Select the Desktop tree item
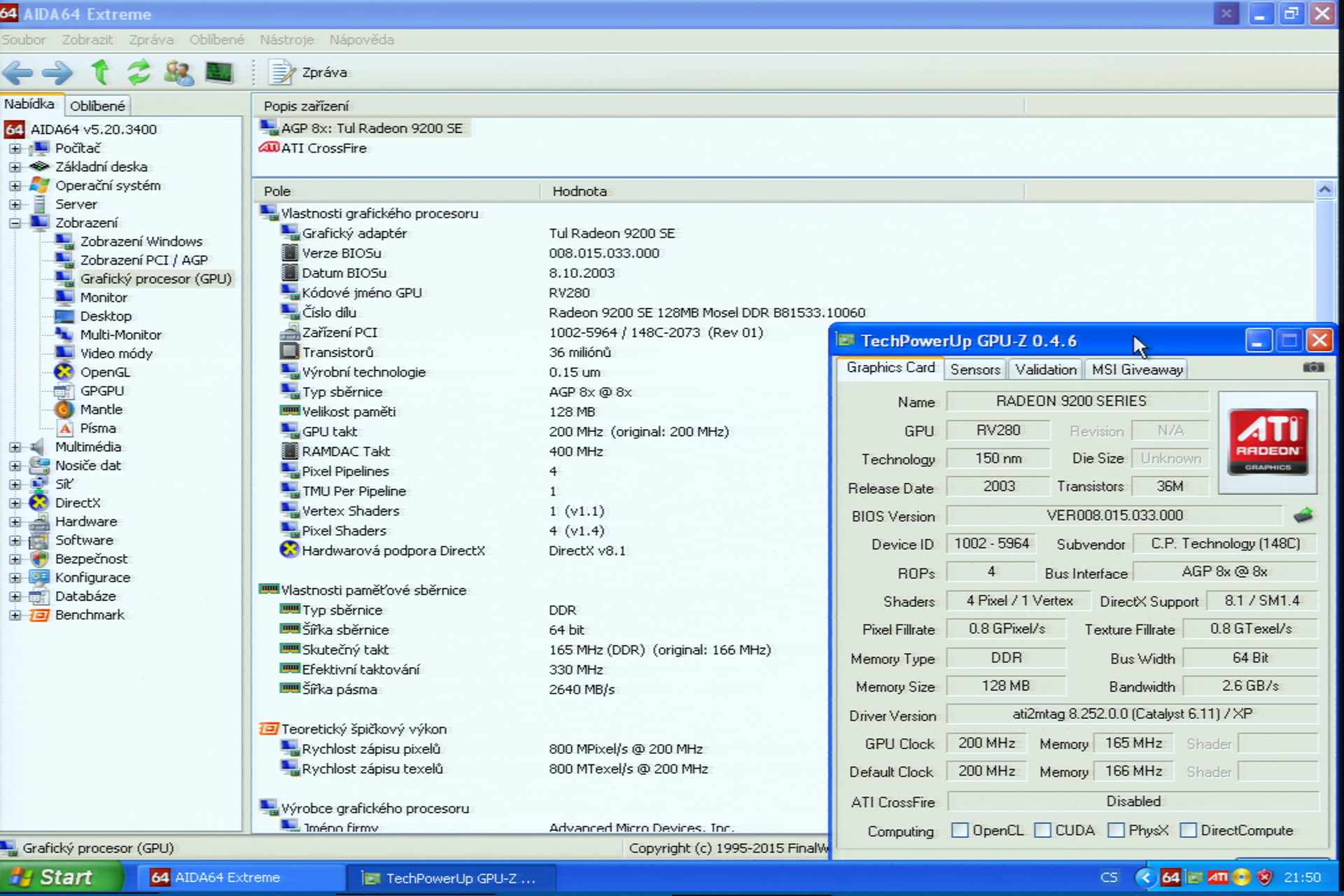The width and height of the screenshot is (1344, 896). click(106, 316)
